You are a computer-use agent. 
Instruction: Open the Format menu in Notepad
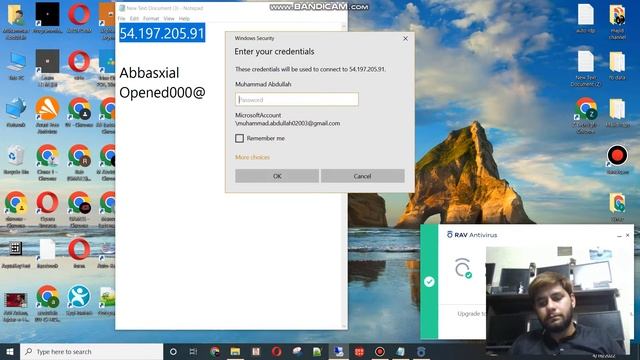(151, 18)
